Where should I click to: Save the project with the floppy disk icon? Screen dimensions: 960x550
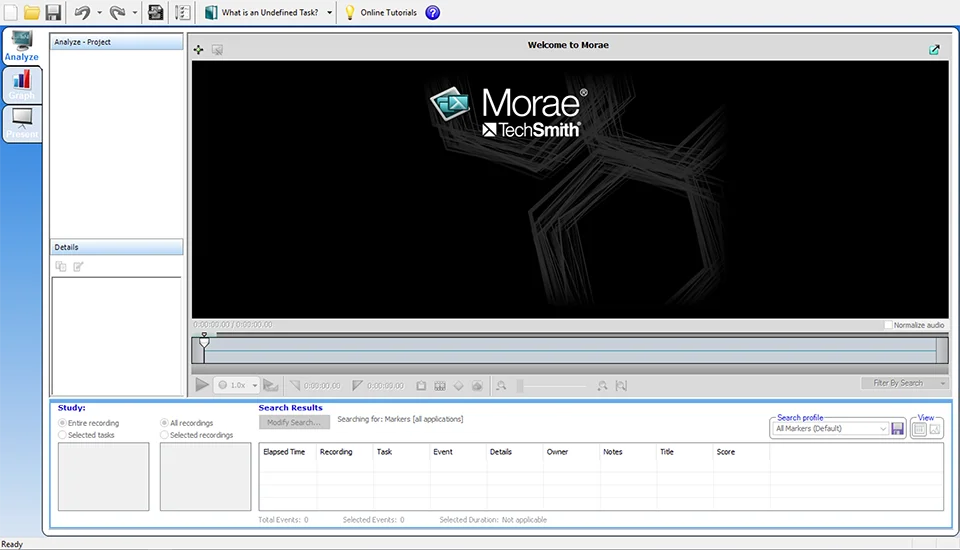53,13
